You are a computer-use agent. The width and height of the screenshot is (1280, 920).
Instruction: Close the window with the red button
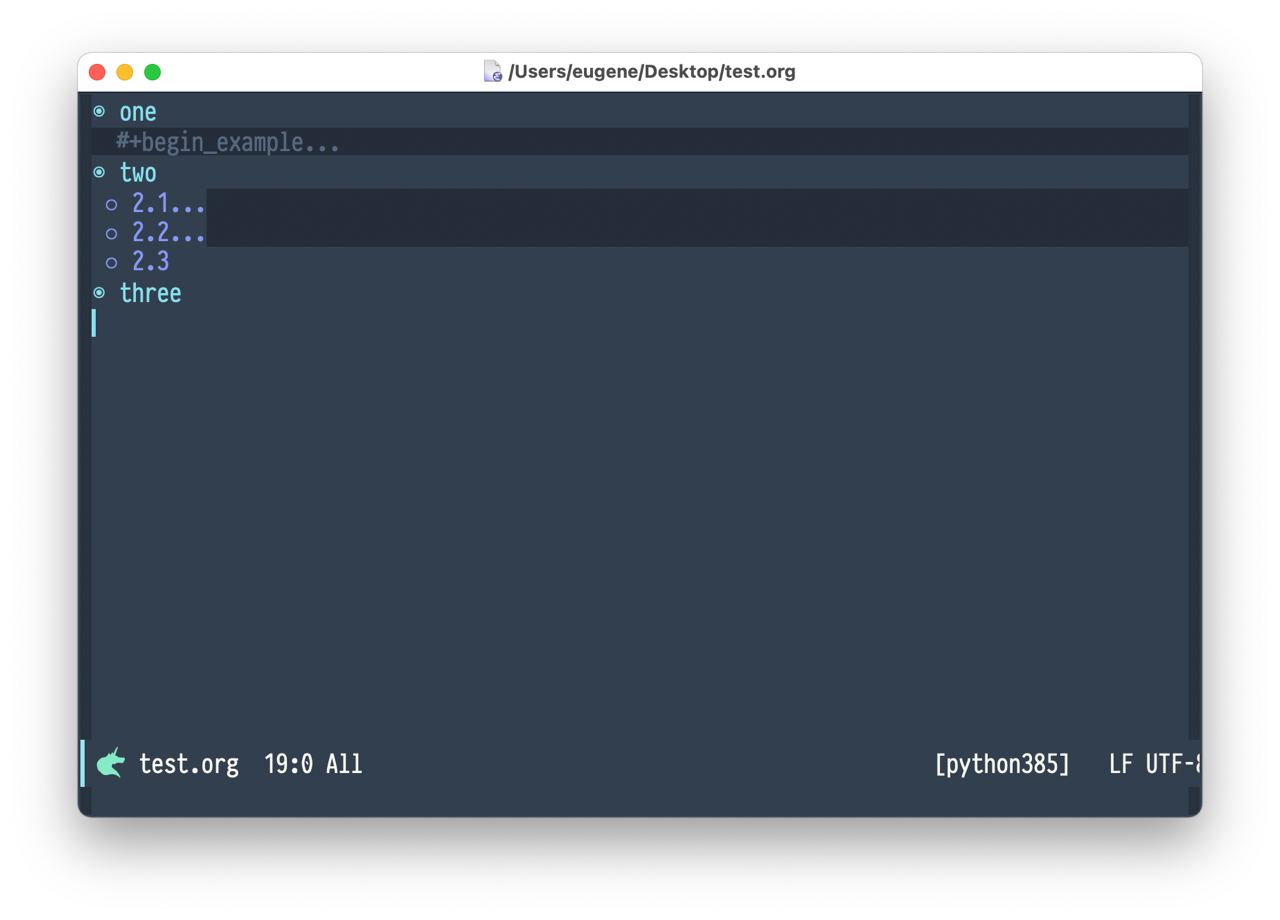tap(97, 72)
